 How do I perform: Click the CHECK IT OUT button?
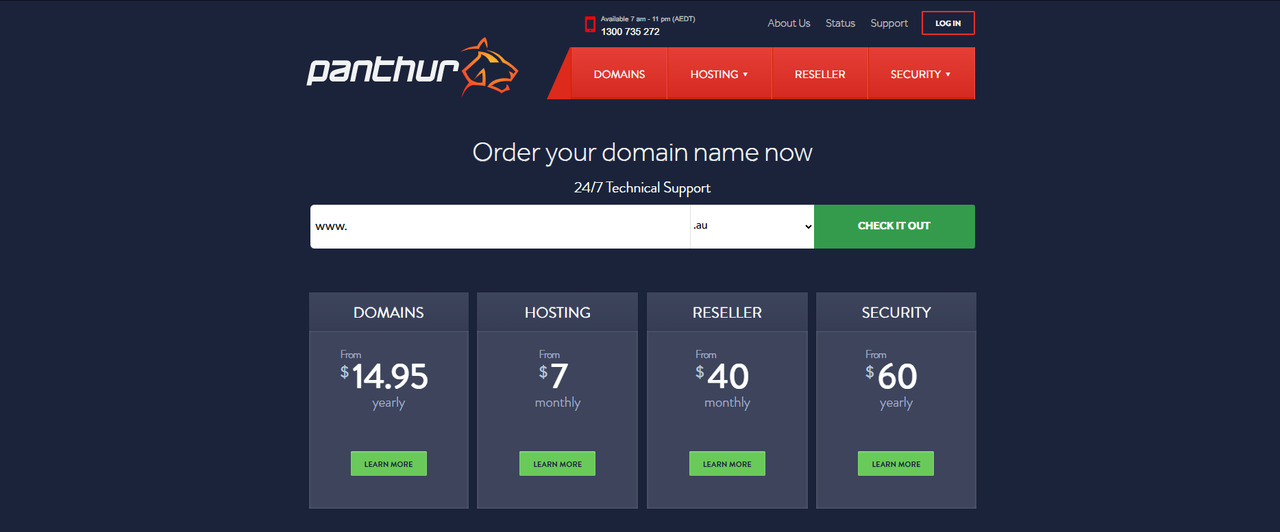pos(894,226)
